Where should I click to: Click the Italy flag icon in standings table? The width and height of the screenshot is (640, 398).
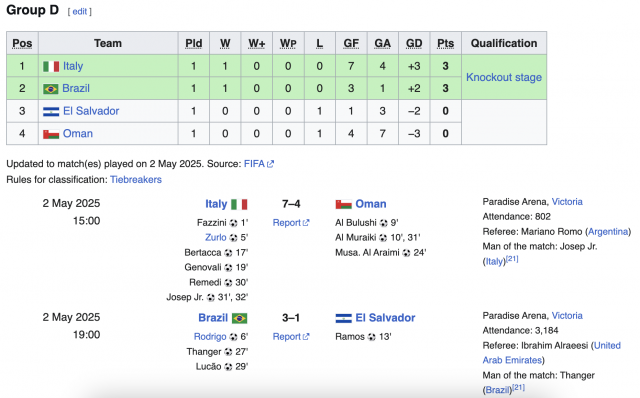pos(51,66)
